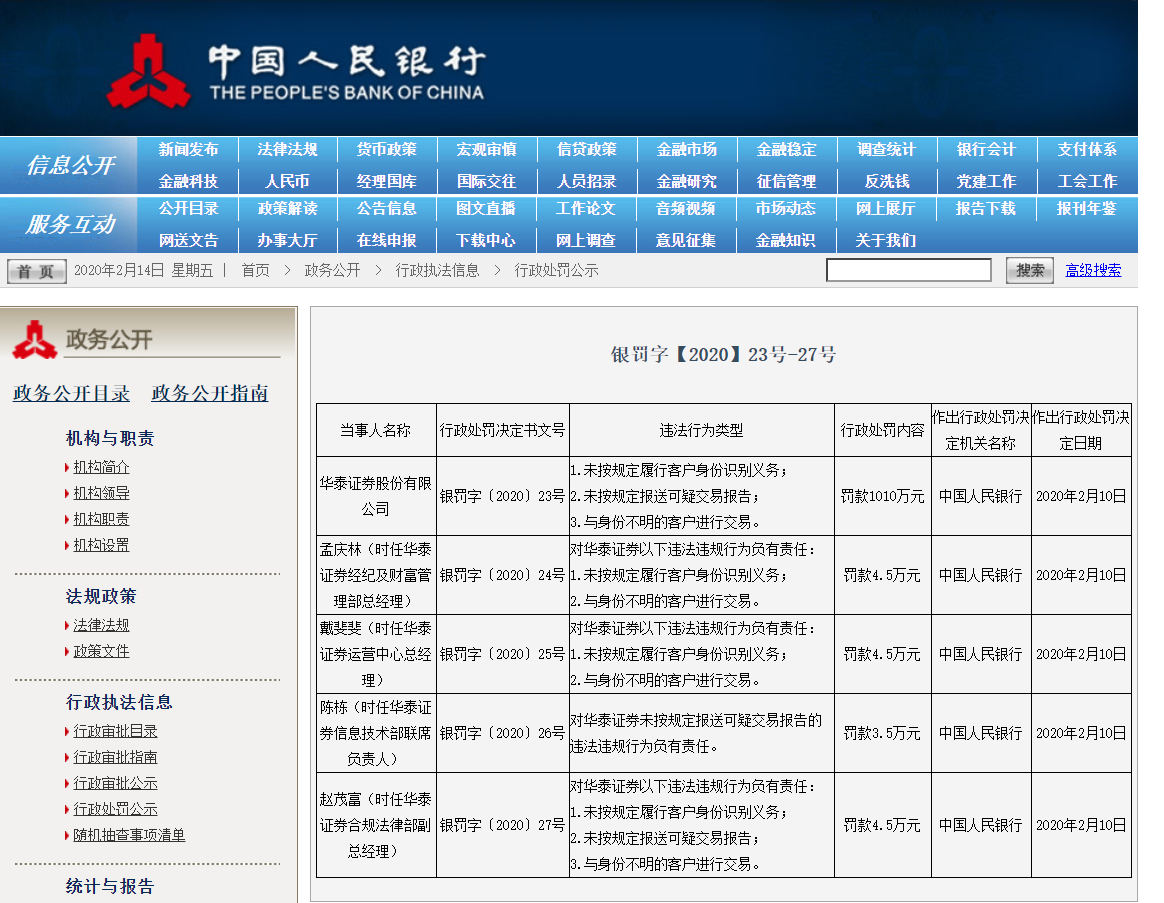Open 人民币 navigation item
This screenshot has height=903, width=1164.
[x=287, y=181]
